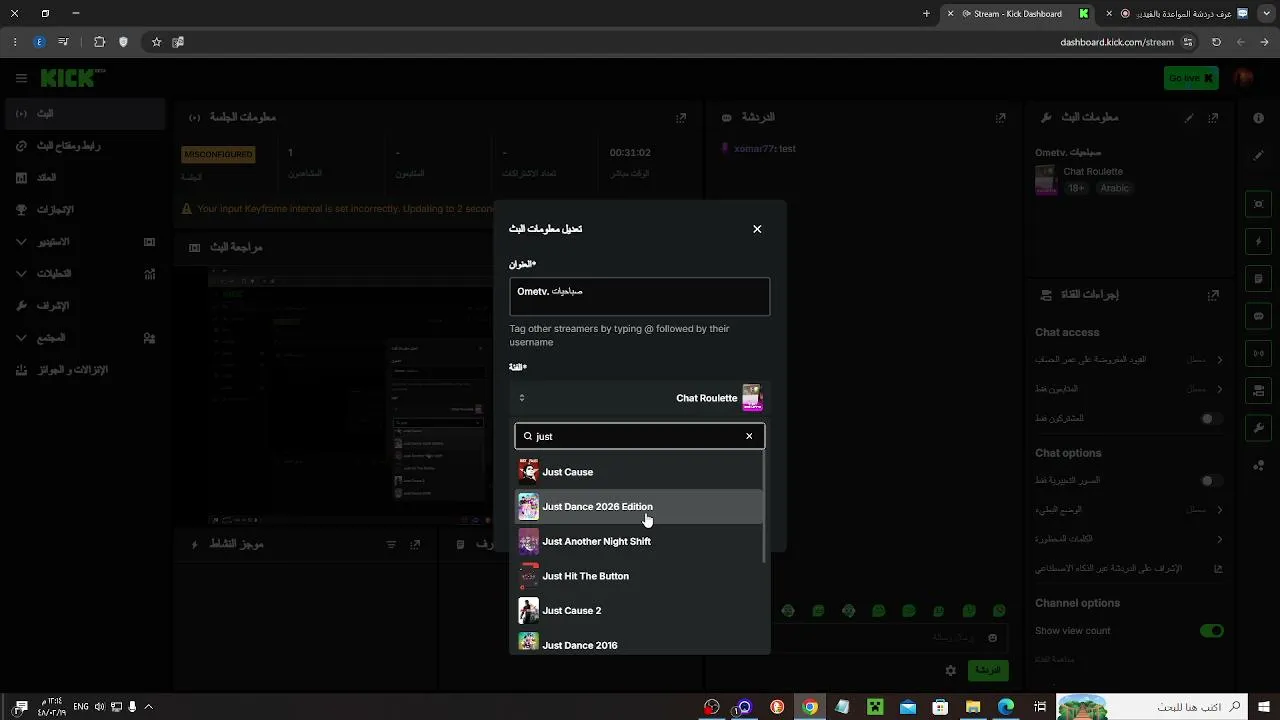
Task: Choose Just Cause 2 from the list
Action: coord(639,611)
